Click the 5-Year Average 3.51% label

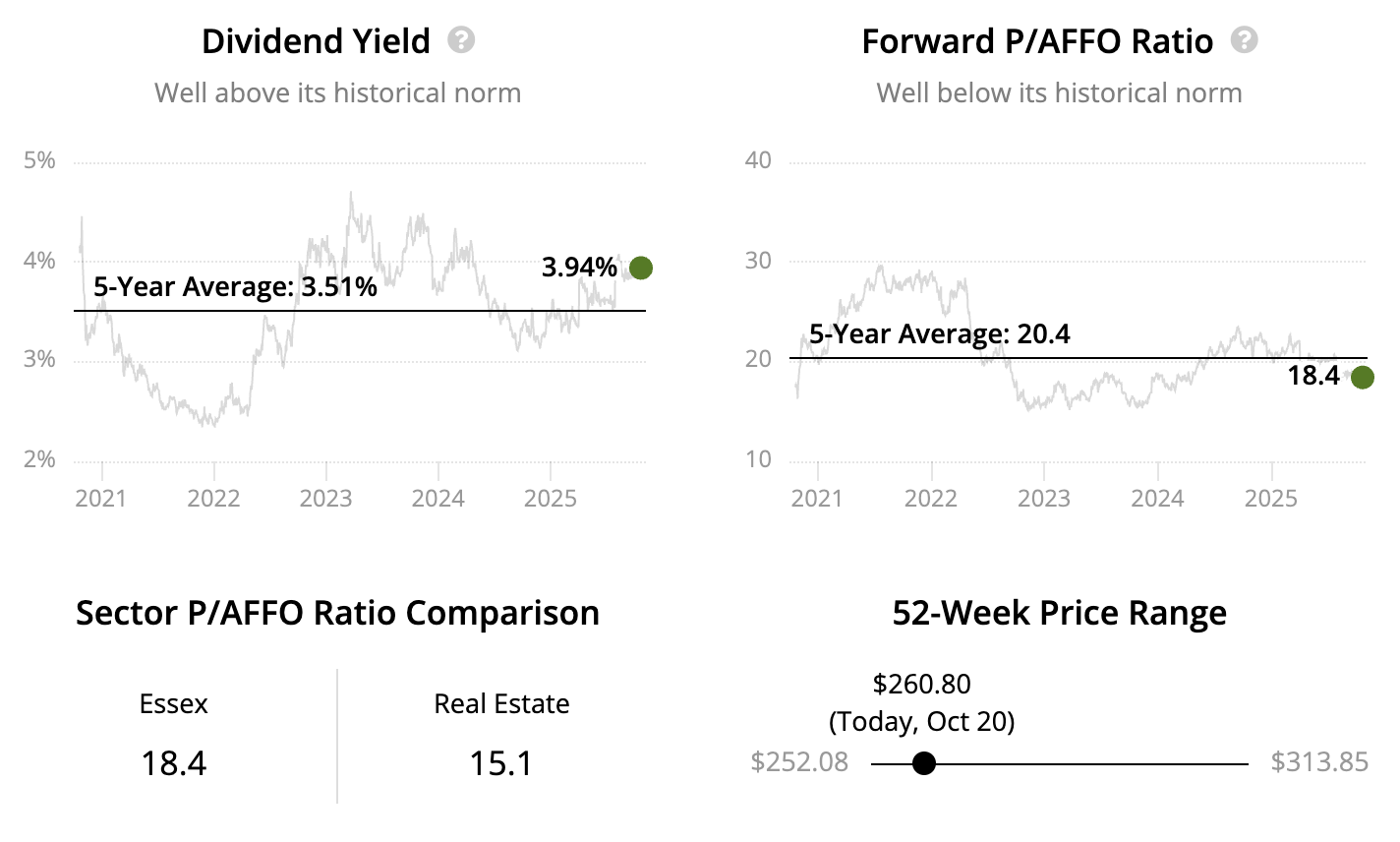tap(235, 287)
